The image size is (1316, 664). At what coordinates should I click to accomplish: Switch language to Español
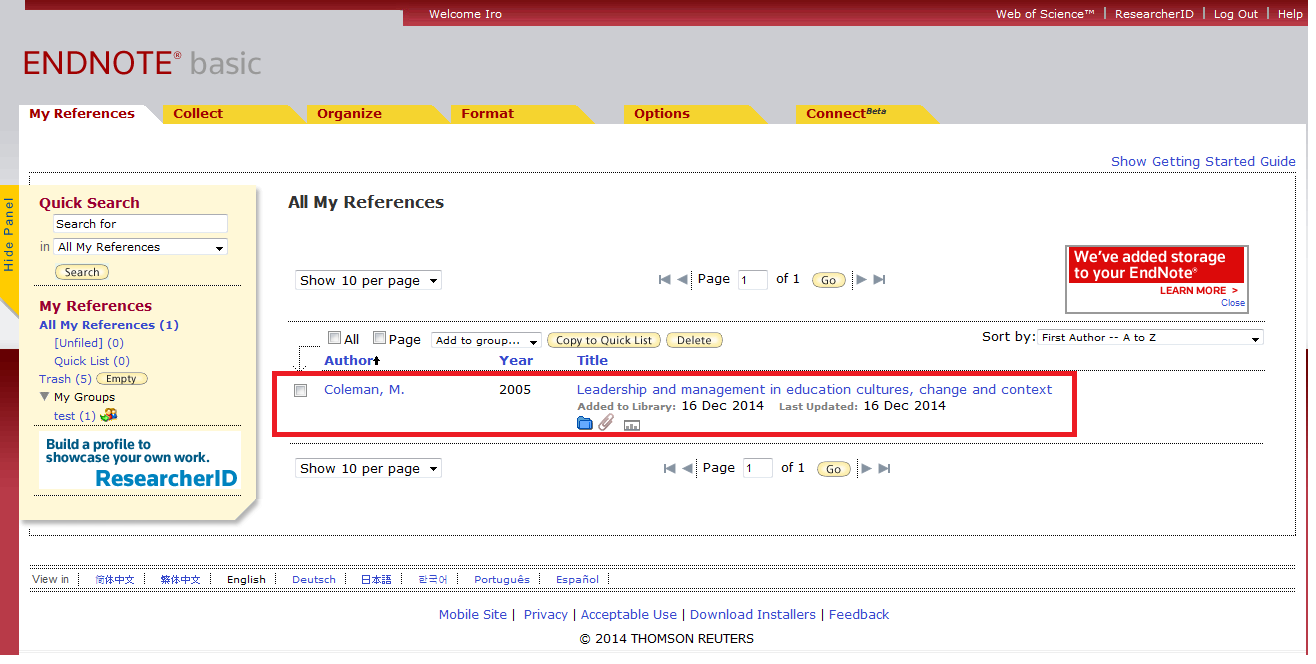coord(577,579)
